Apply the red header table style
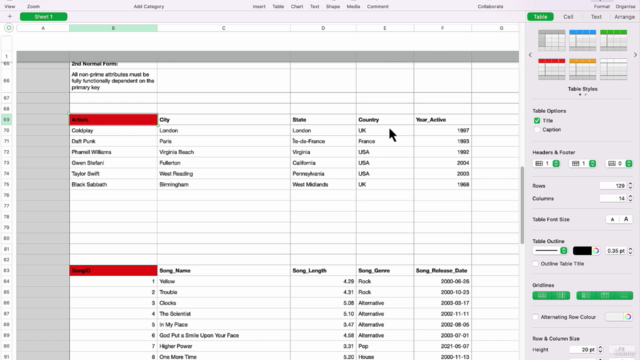This screenshot has height=360, width=640. (x=551, y=69)
